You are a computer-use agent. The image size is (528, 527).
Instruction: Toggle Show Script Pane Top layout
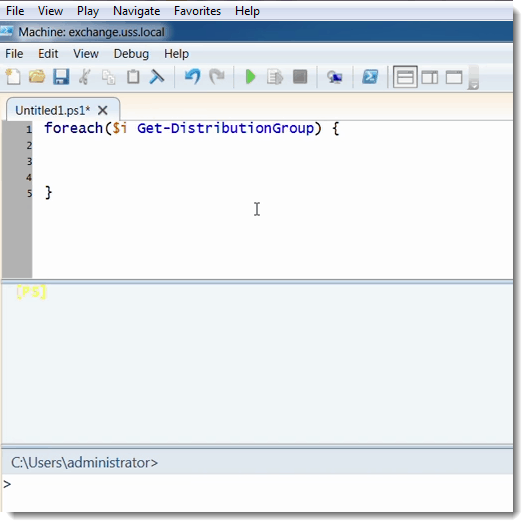pos(405,77)
